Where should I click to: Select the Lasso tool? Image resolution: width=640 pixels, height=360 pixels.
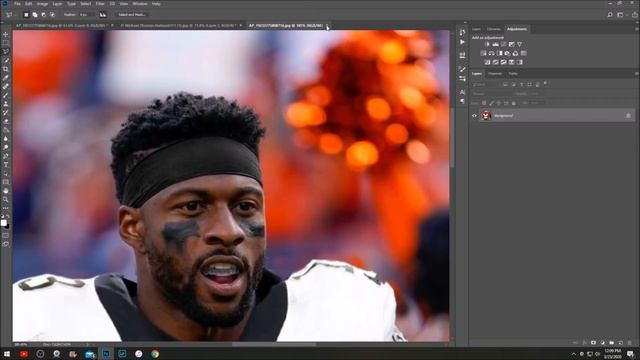click(x=6, y=51)
